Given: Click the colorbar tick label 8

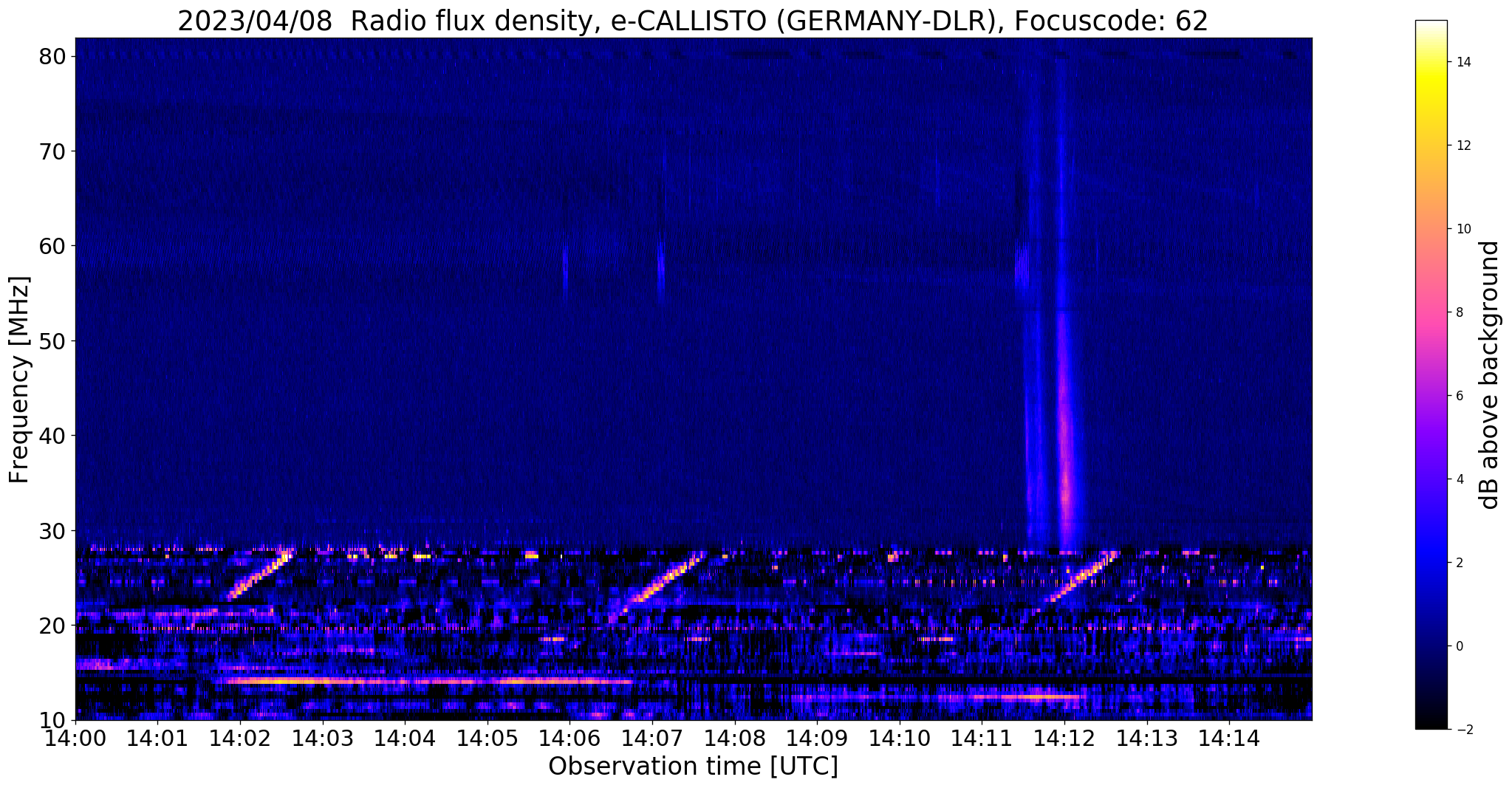Looking at the screenshot, I should (x=1459, y=312).
